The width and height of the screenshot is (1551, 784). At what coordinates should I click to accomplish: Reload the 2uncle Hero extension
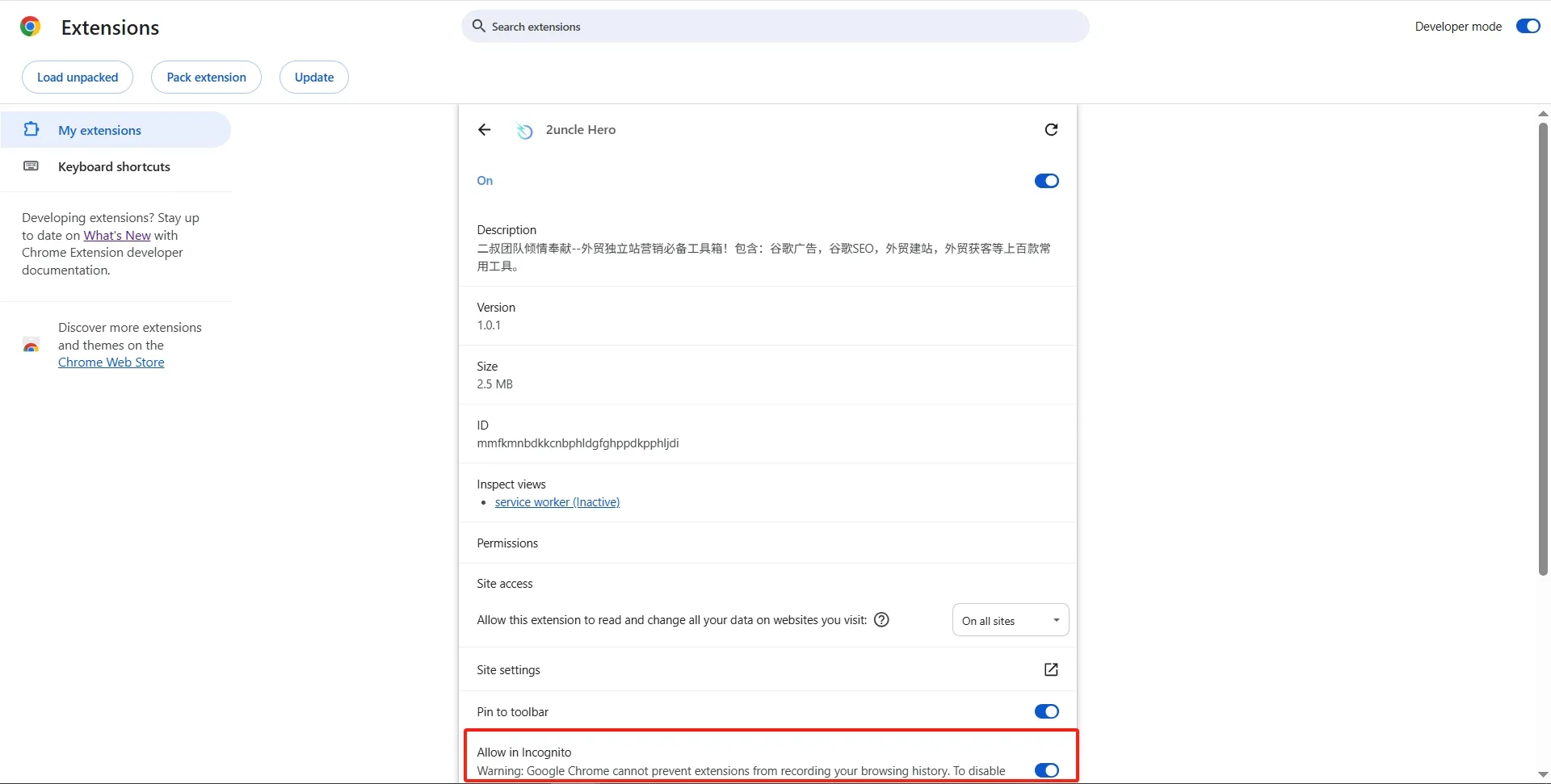[x=1051, y=130]
